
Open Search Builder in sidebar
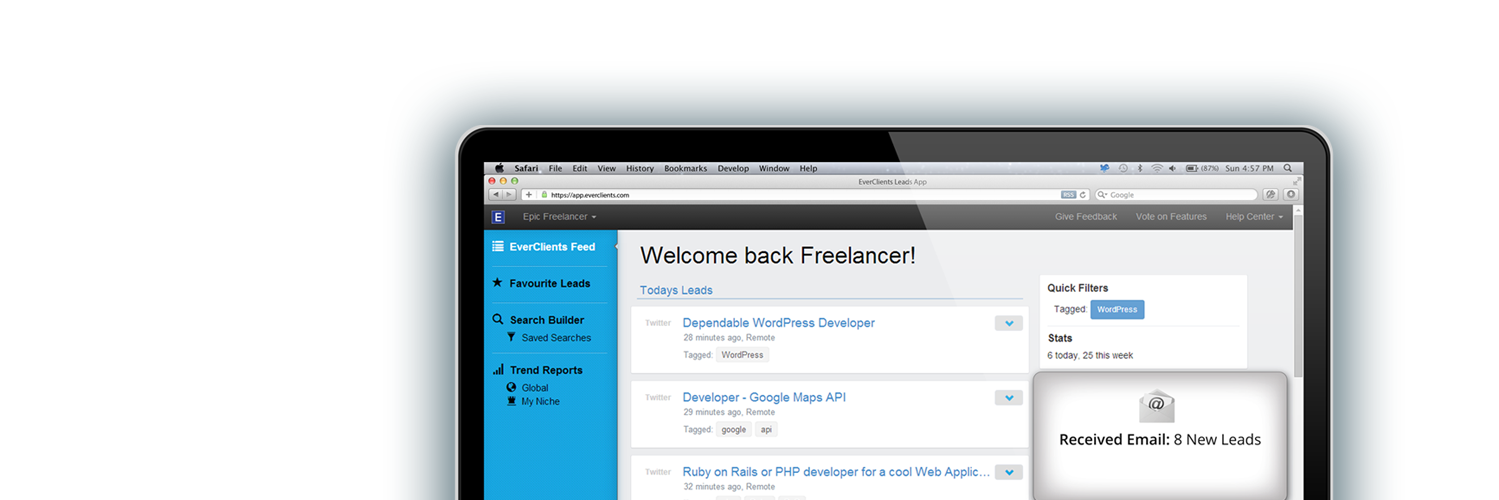[x=546, y=320]
